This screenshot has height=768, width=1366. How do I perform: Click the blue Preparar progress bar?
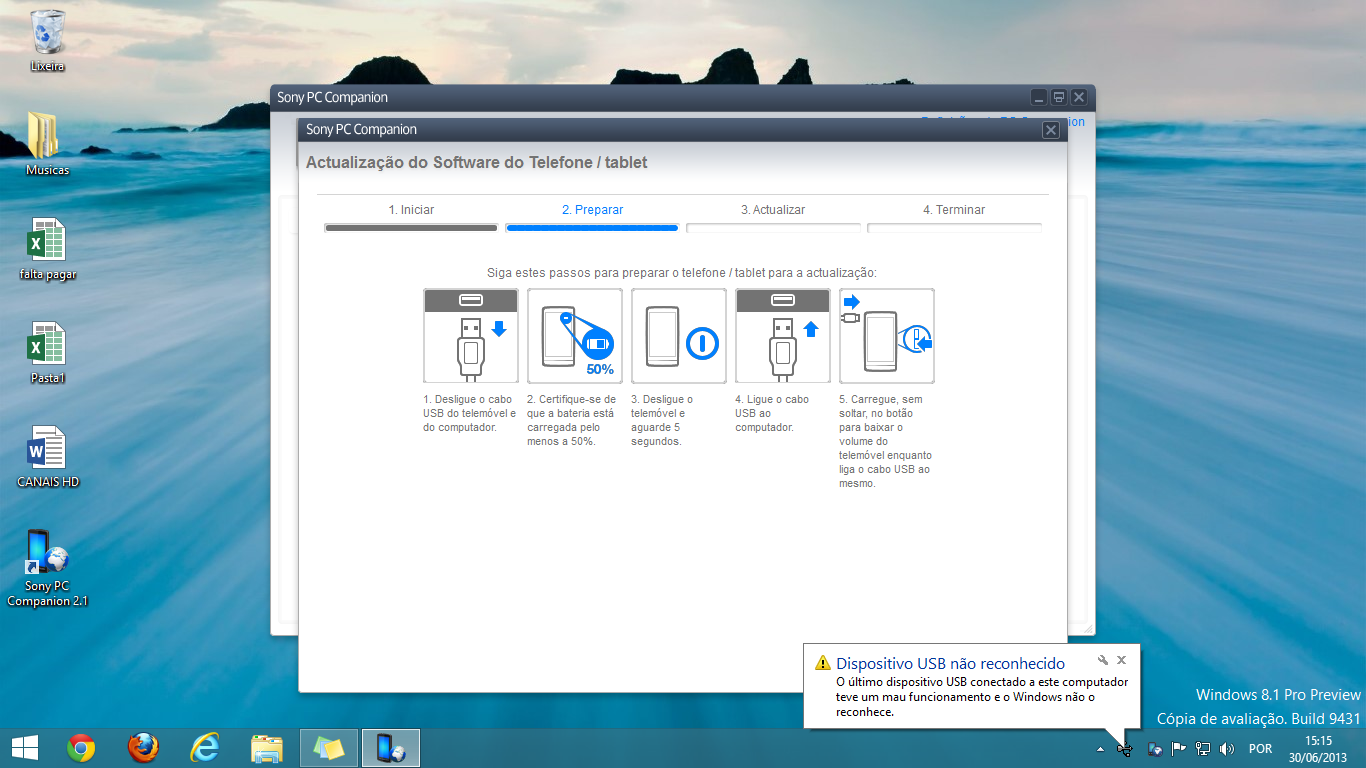(x=592, y=228)
